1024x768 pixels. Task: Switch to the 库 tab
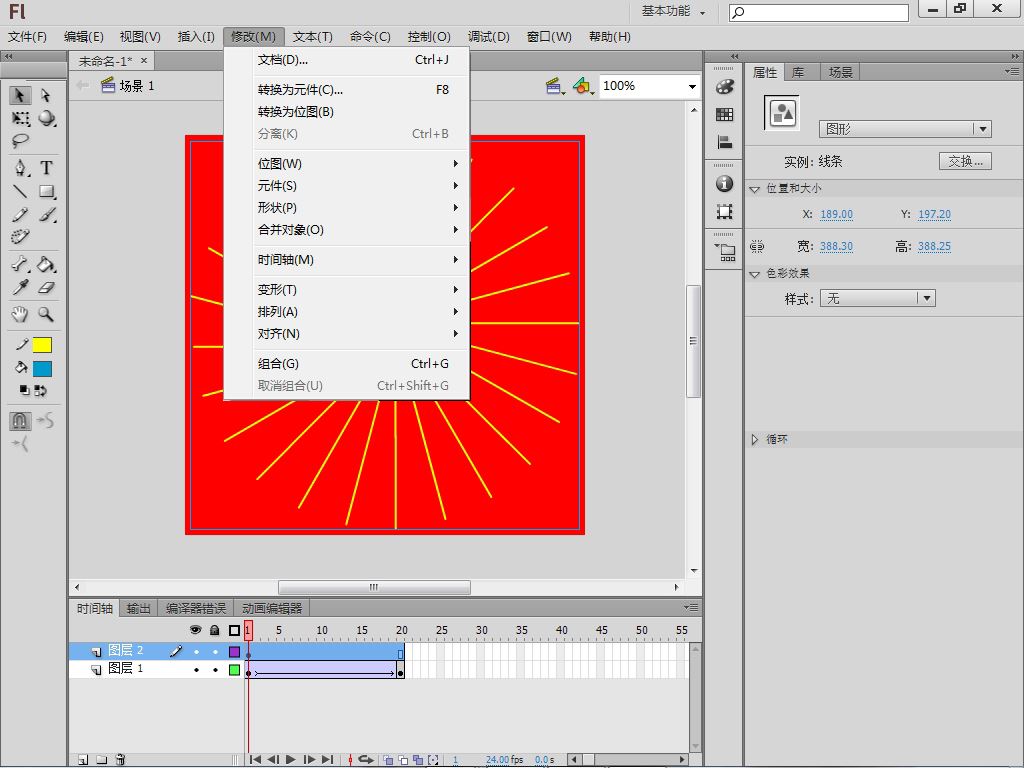click(798, 72)
